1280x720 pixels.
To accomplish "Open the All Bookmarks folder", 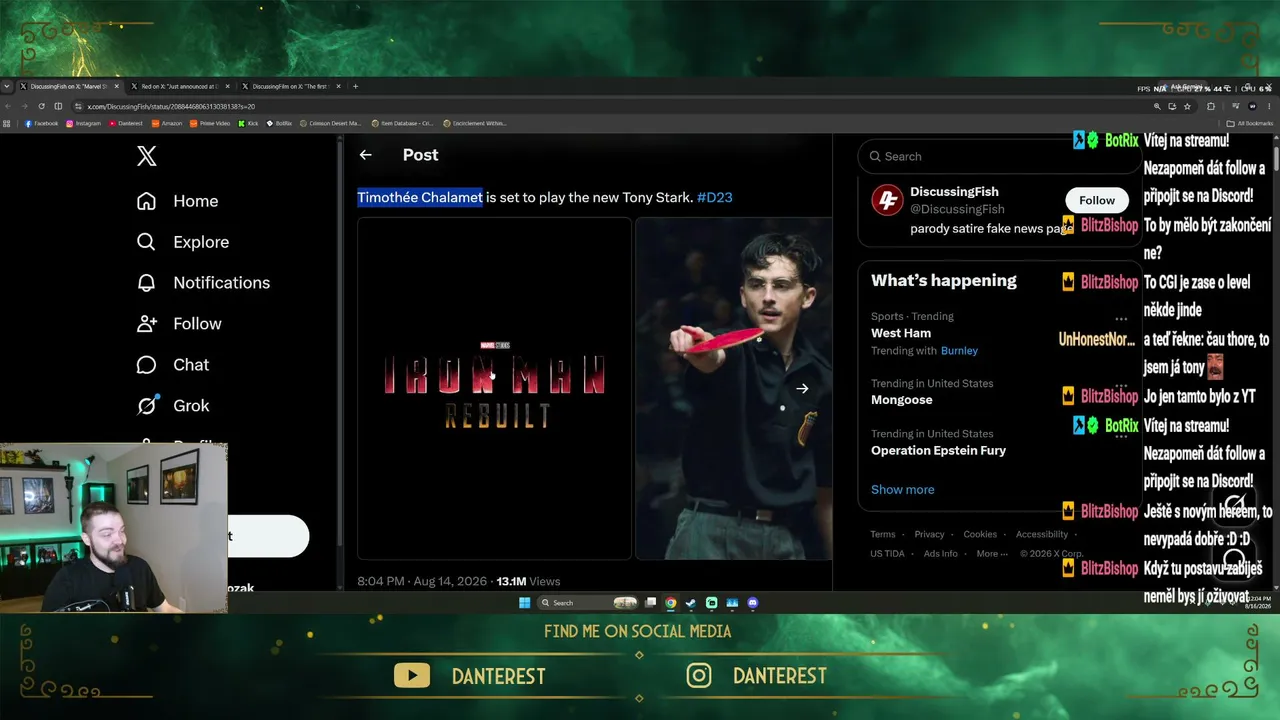I will [1250, 124].
